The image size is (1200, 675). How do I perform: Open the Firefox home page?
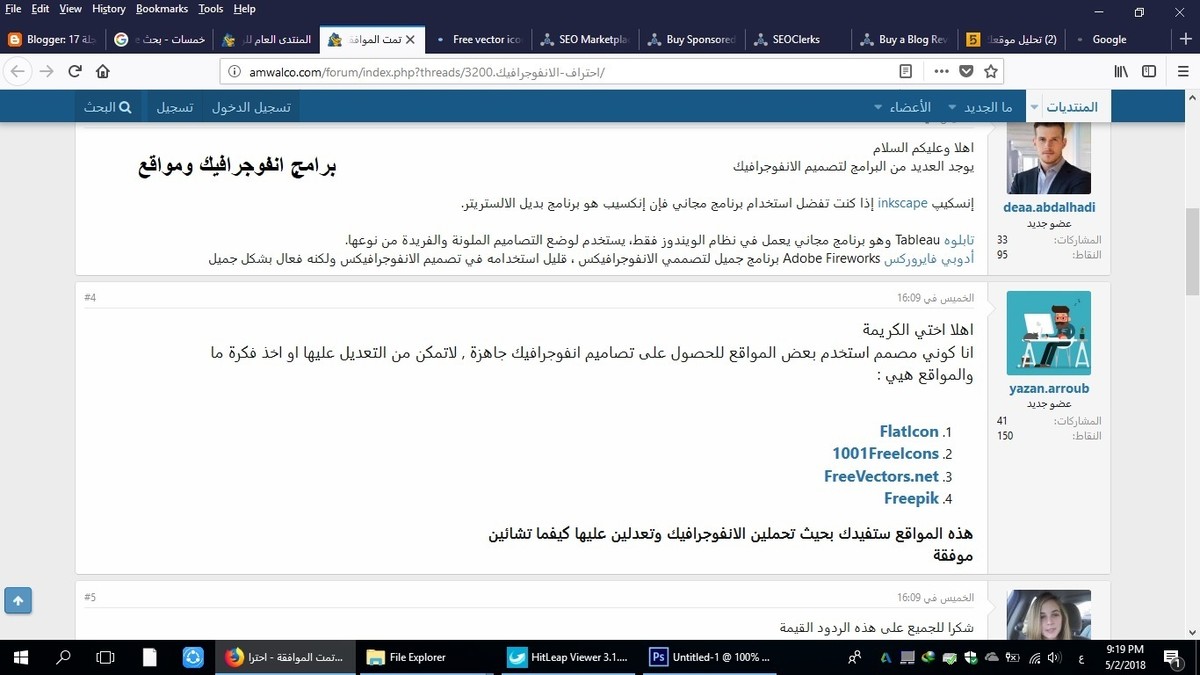click(x=103, y=71)
